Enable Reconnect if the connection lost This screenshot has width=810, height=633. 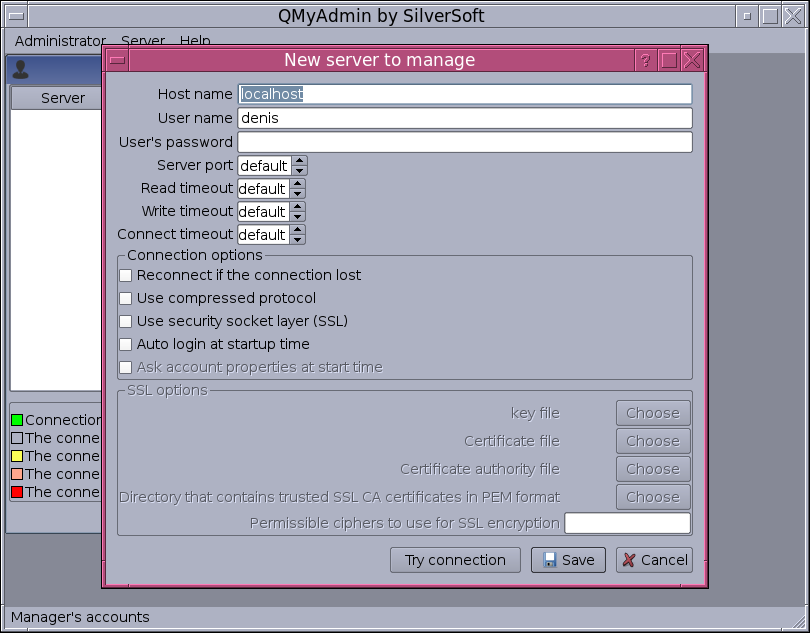[126, 275]
